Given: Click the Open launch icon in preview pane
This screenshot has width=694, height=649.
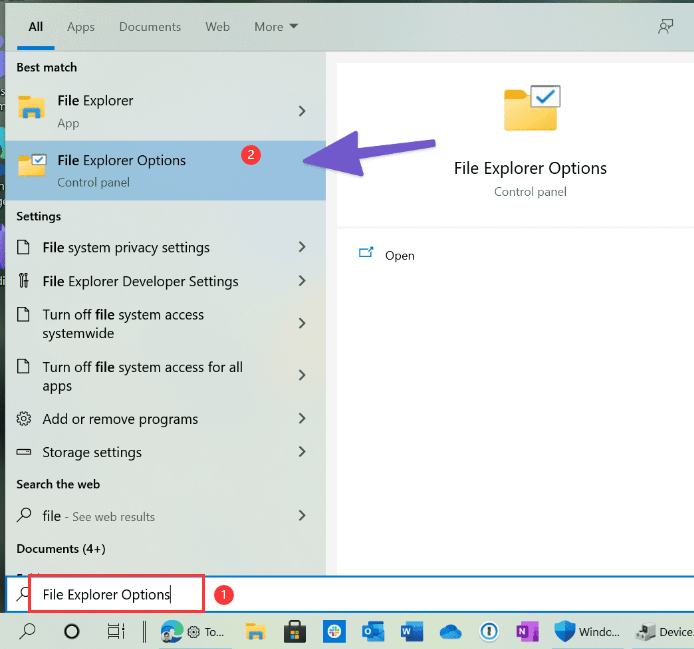Looking at the screenshot, I should [x=366, y=253].
